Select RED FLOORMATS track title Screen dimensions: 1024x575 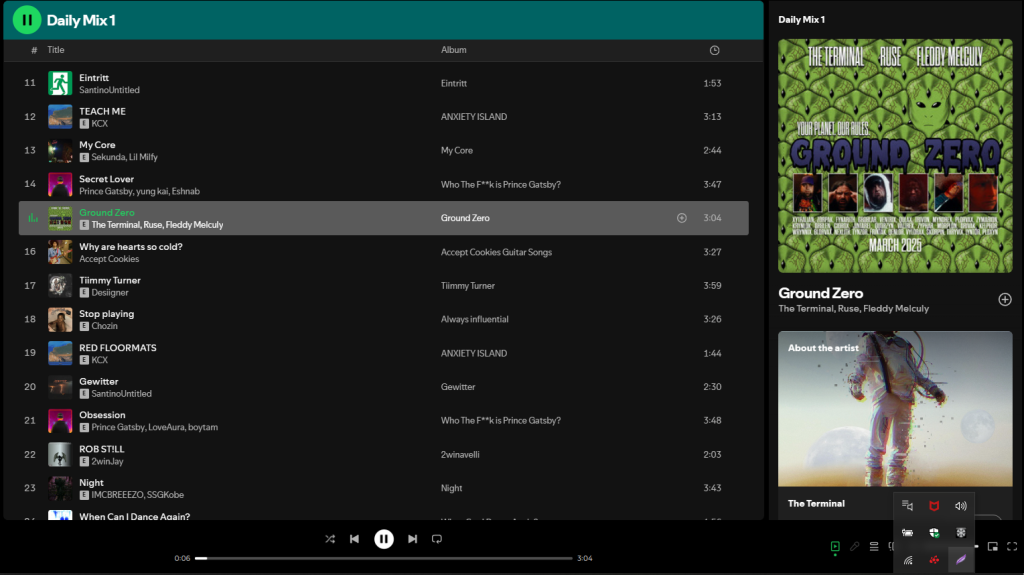[x=118, y=348]
